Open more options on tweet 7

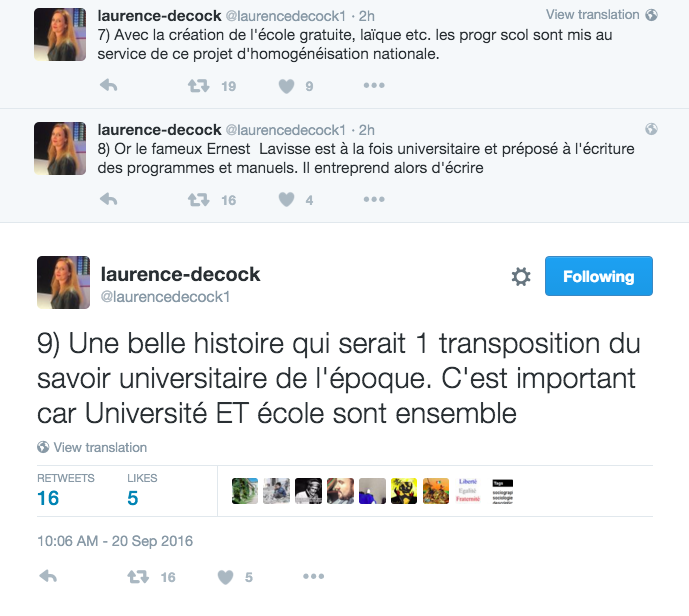click(374, 85)
